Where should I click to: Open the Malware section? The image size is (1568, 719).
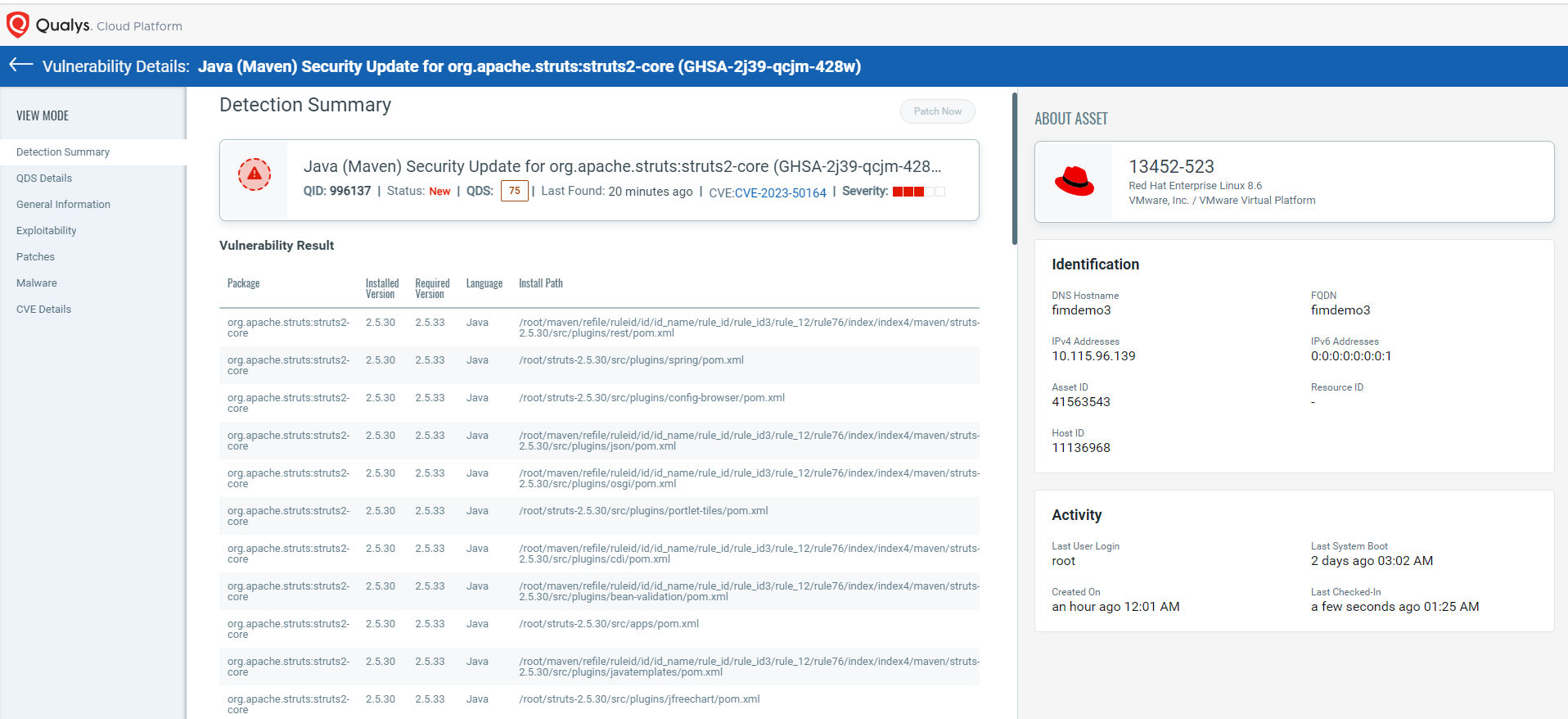coord(37,283)
